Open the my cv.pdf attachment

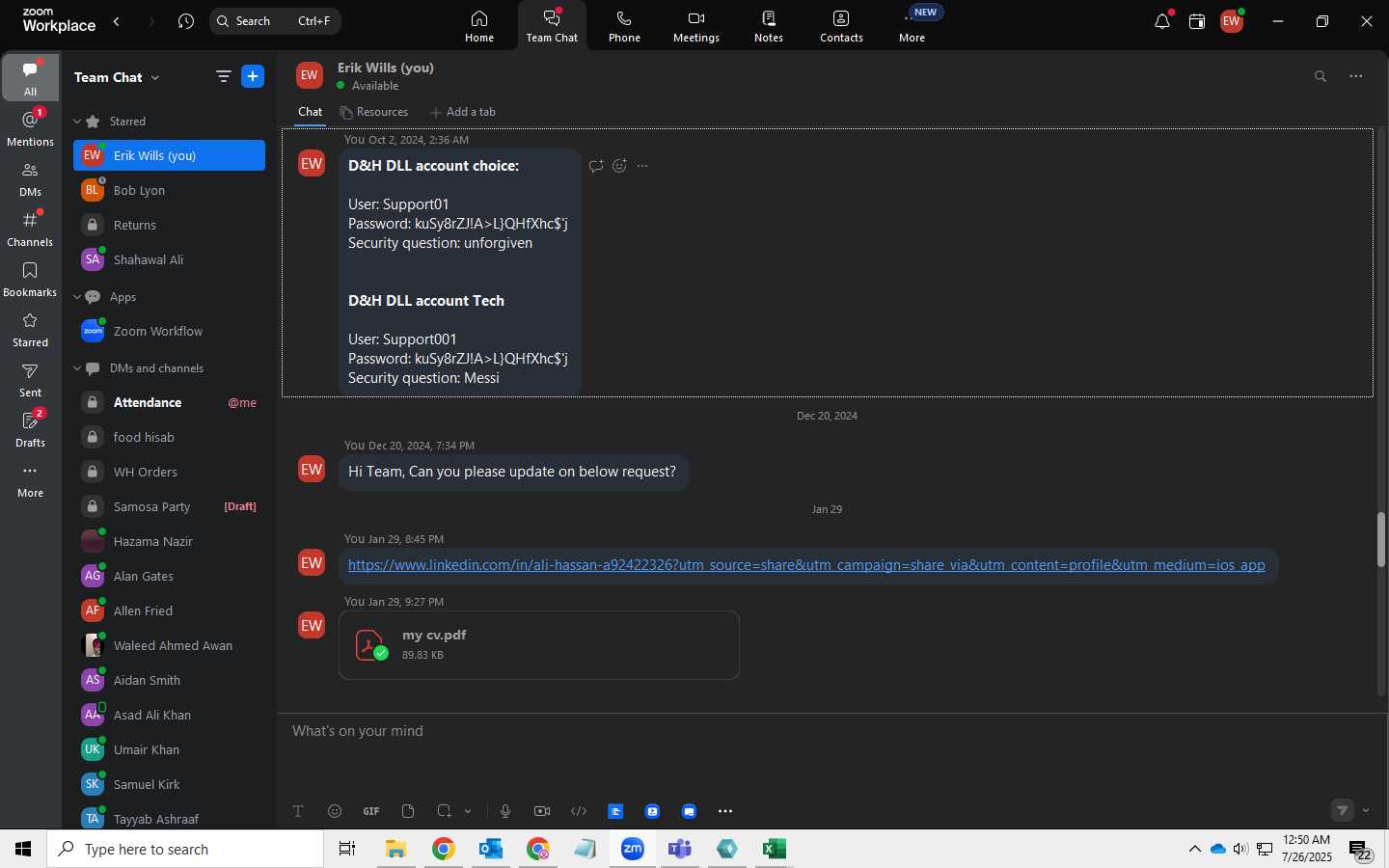tap(539, 645)
